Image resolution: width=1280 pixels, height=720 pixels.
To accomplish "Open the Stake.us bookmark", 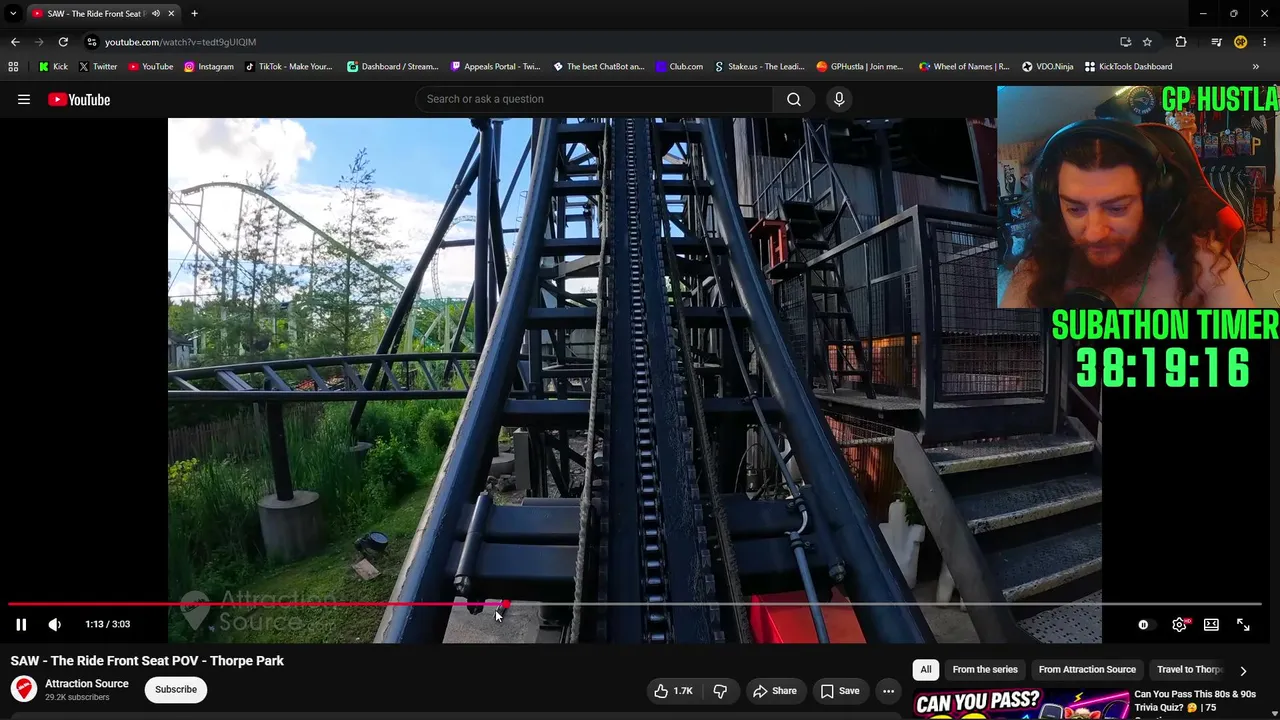I will pyautogui.click(x=759, y=67).
